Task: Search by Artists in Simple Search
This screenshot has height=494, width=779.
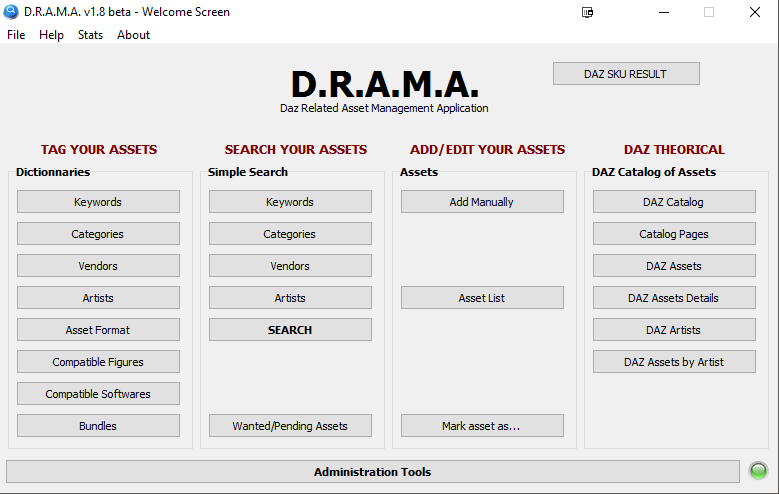Action: pos(290,298)
